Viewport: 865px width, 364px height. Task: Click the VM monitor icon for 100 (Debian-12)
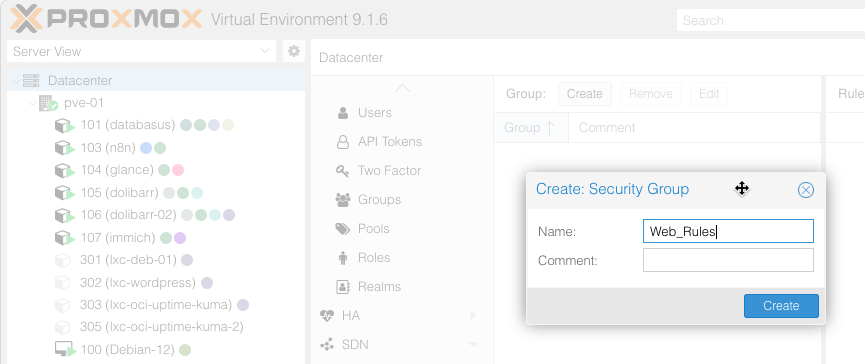pos(65,350)
